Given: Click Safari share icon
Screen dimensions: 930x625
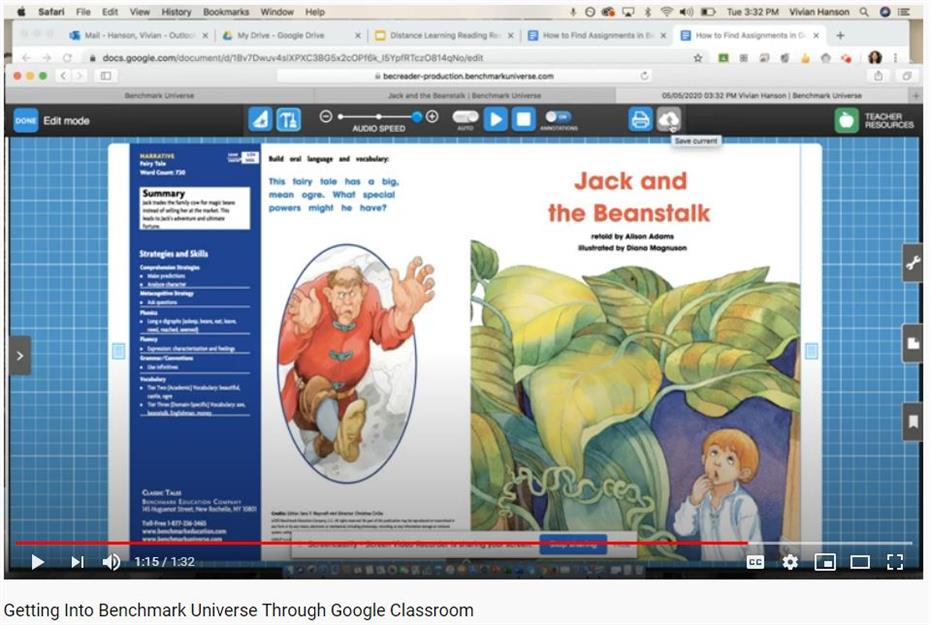Looking at the screenshot, I should coord(878,76).
